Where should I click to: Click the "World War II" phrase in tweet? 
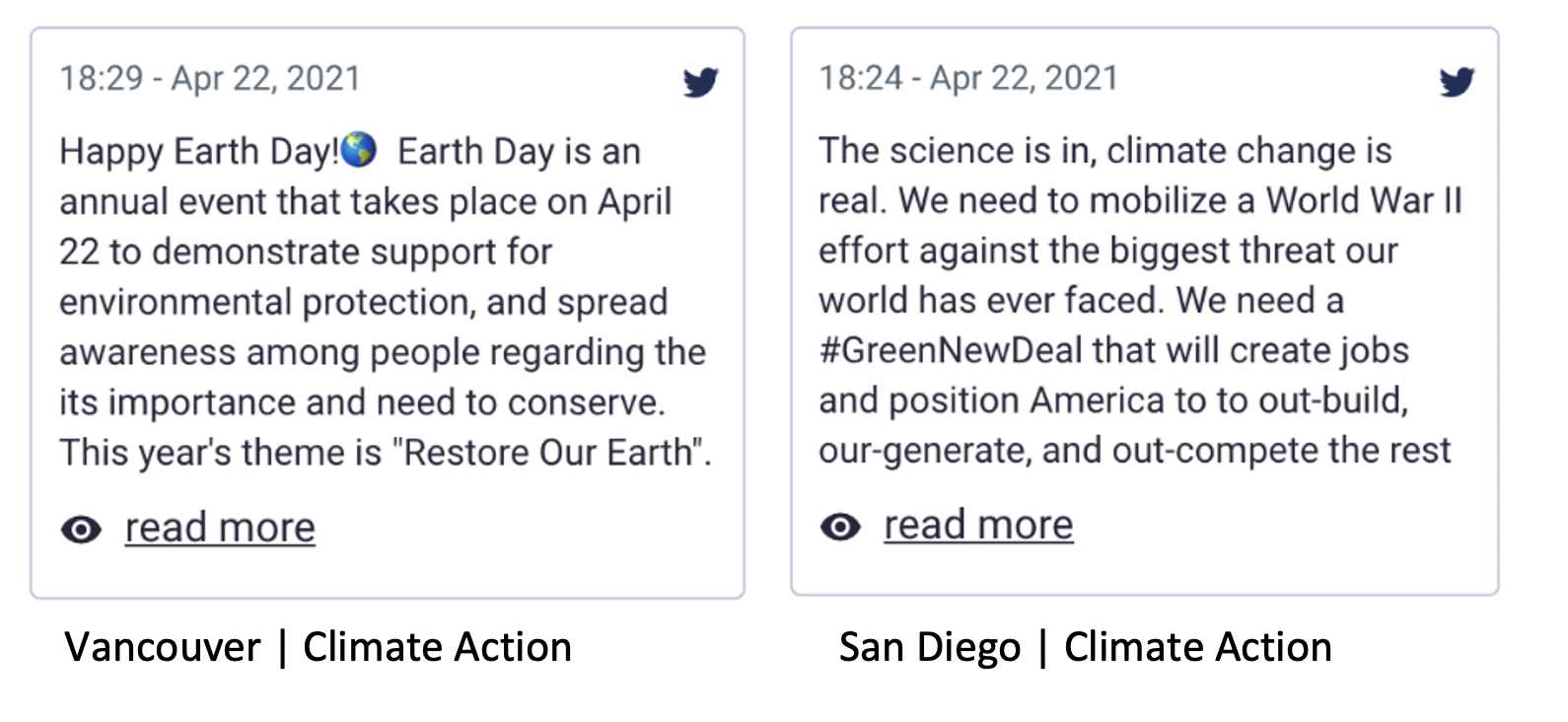click(x=1364, y=200)
